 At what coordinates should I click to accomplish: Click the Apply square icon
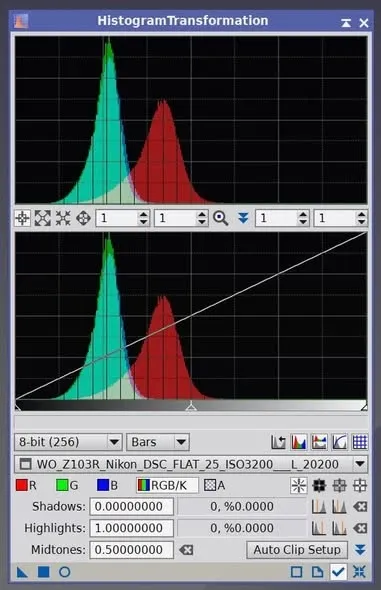44,572
